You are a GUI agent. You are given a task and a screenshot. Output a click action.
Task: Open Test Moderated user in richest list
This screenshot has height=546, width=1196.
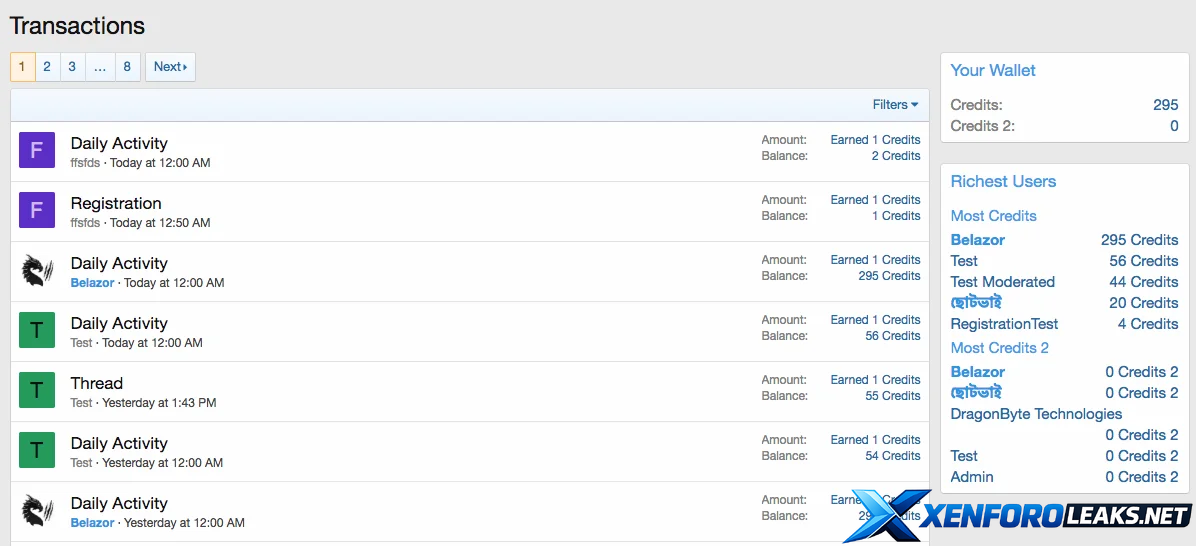[1002, 282]
